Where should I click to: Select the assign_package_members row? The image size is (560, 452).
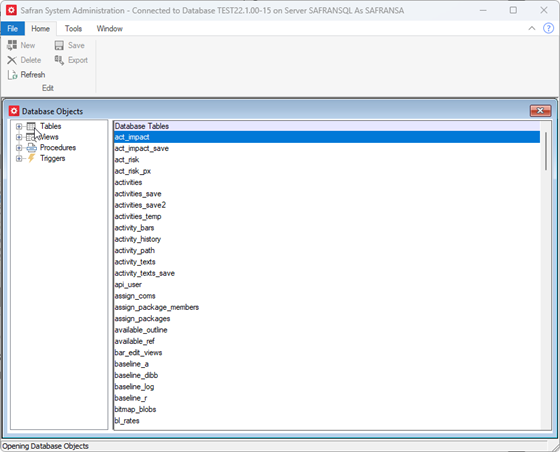[x=326, y=307]
